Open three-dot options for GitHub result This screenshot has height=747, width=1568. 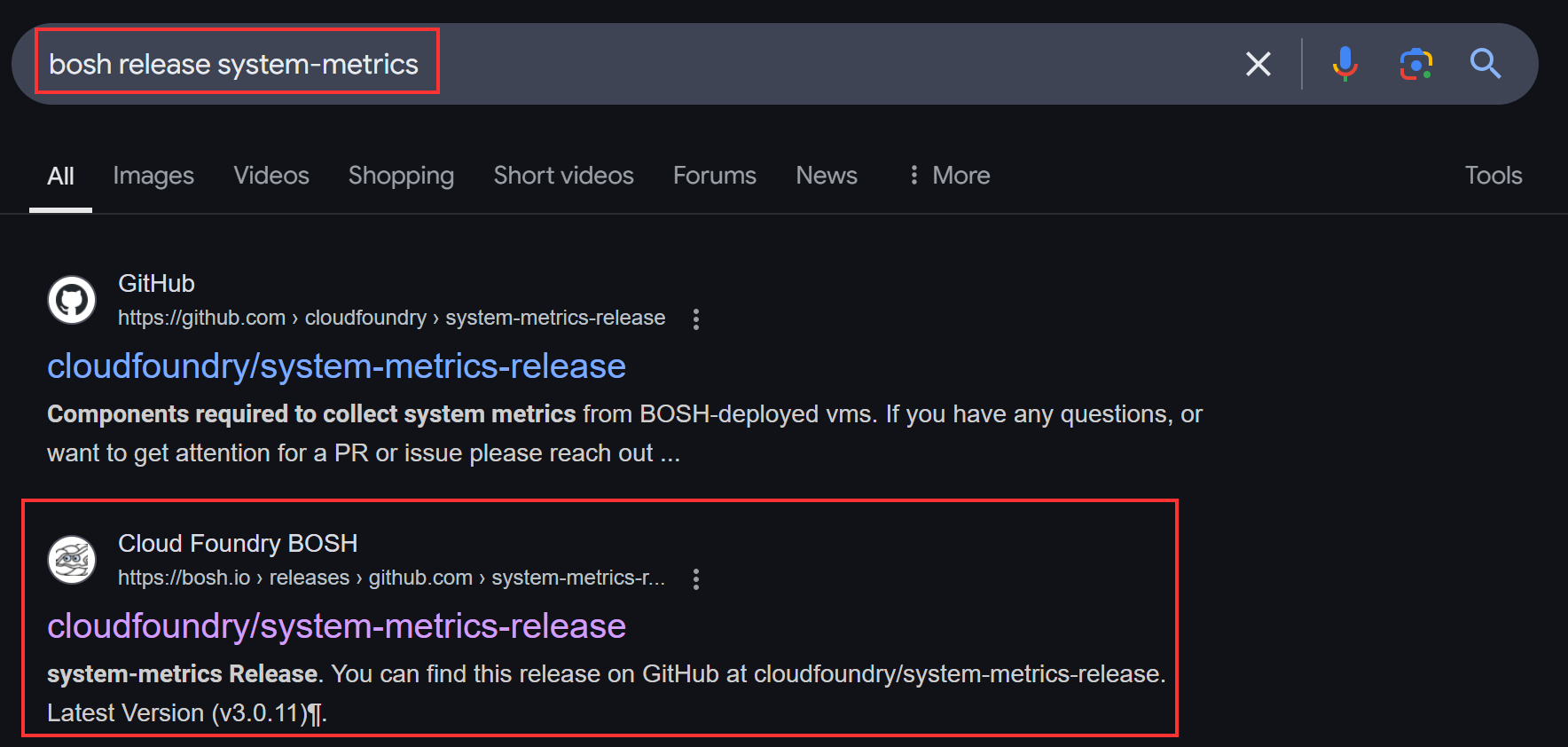[696, 319]
